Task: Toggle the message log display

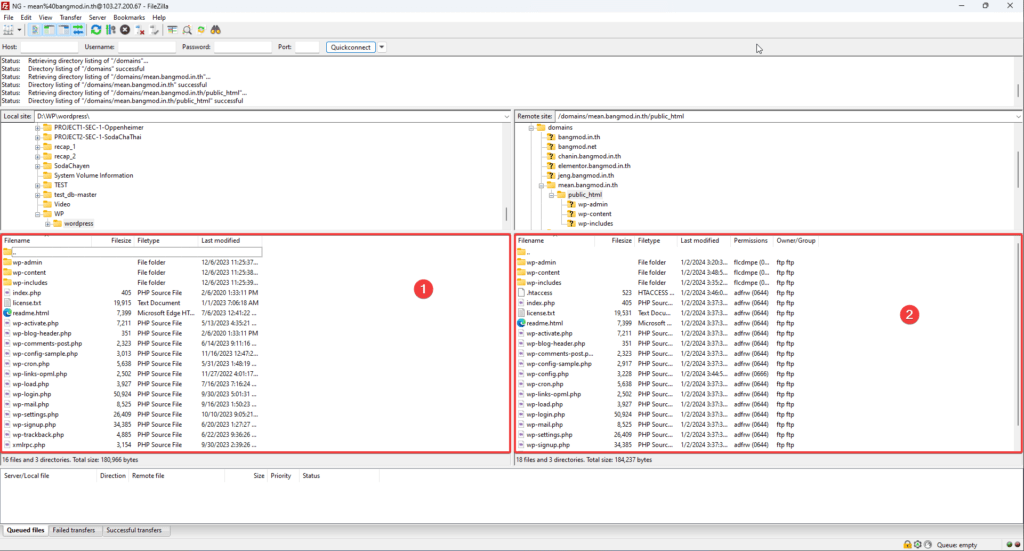Action: tap(35, 30)
